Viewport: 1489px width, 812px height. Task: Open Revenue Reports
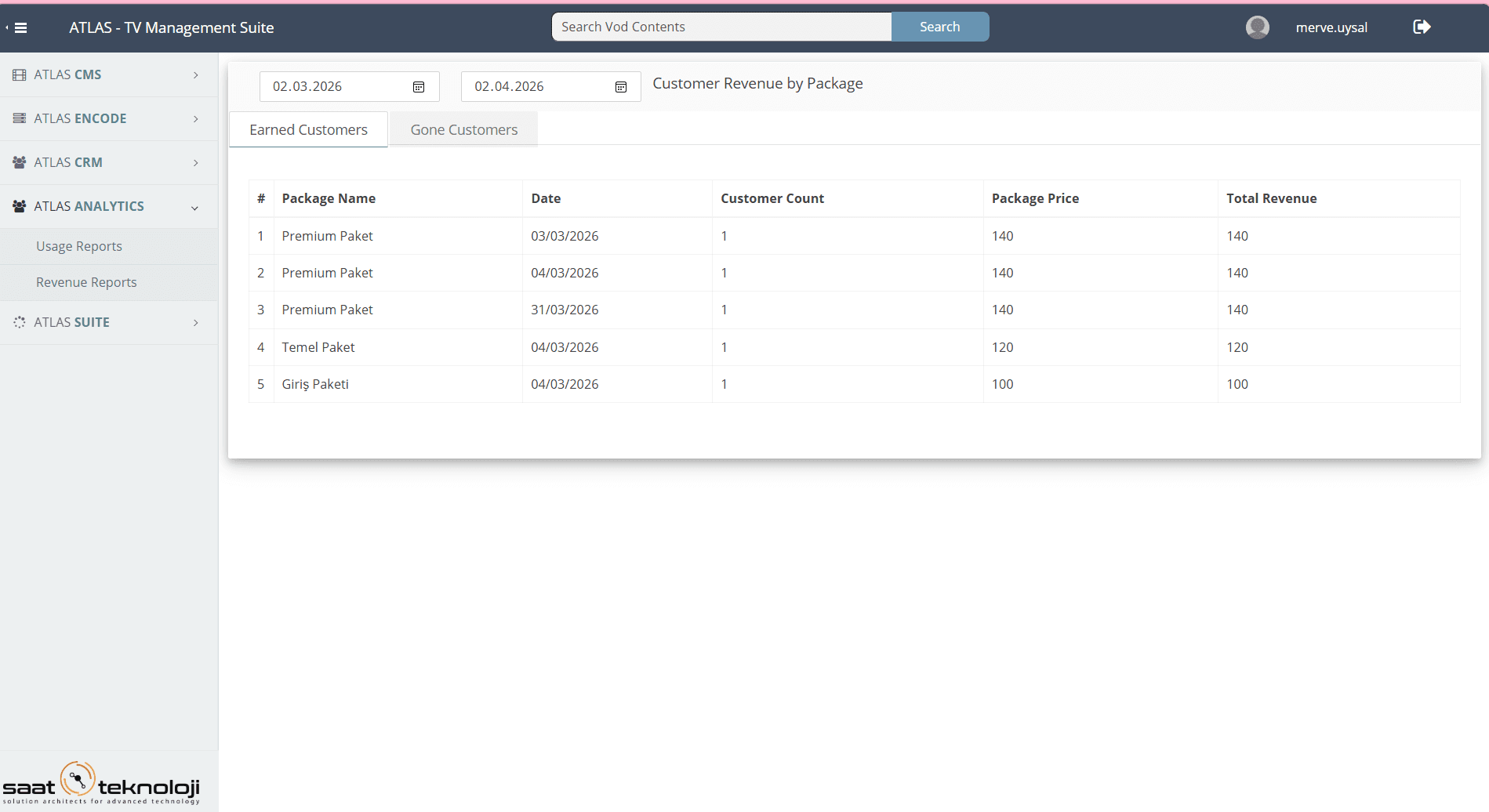(x=86, y=281)
